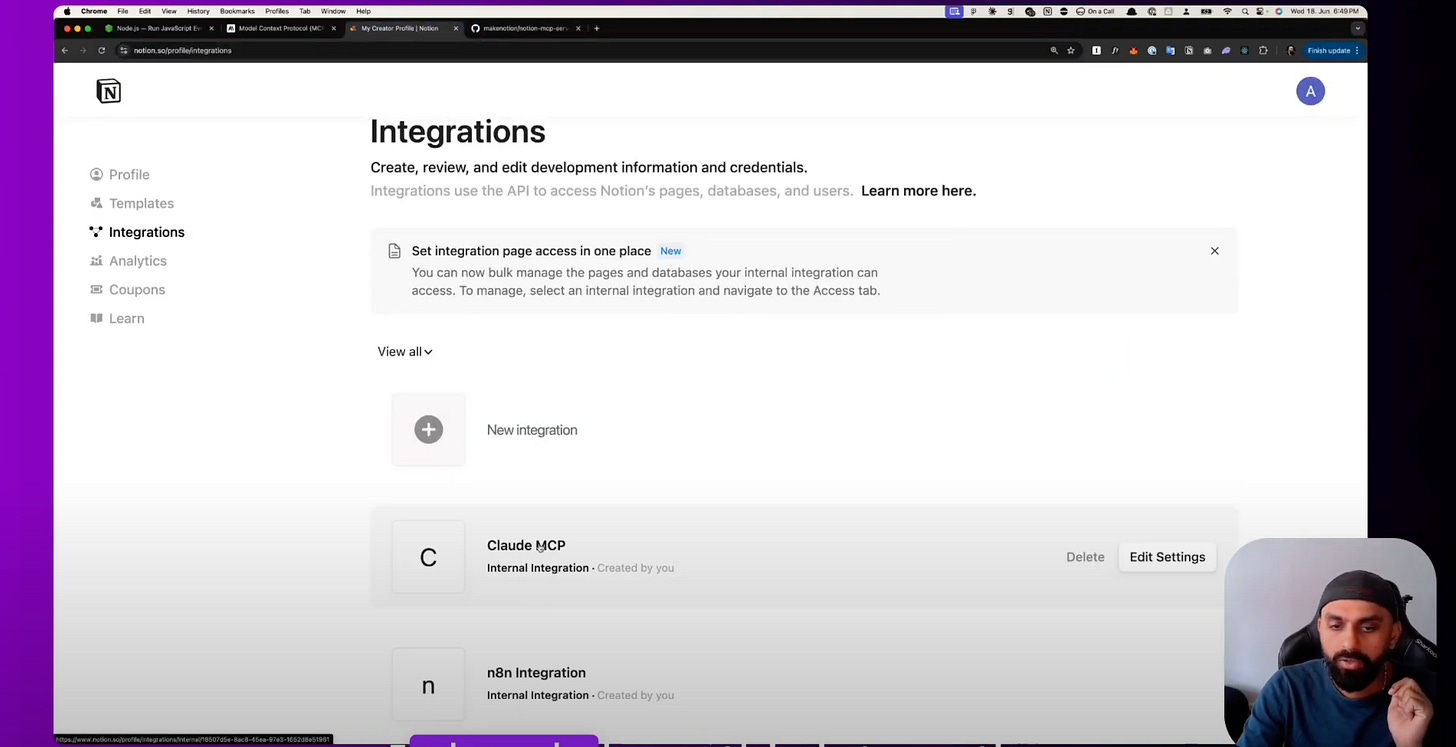The image size is (1456, 747).
Task: Follow the 'Learn more here.' link
Action: click(x=918, y=191)
